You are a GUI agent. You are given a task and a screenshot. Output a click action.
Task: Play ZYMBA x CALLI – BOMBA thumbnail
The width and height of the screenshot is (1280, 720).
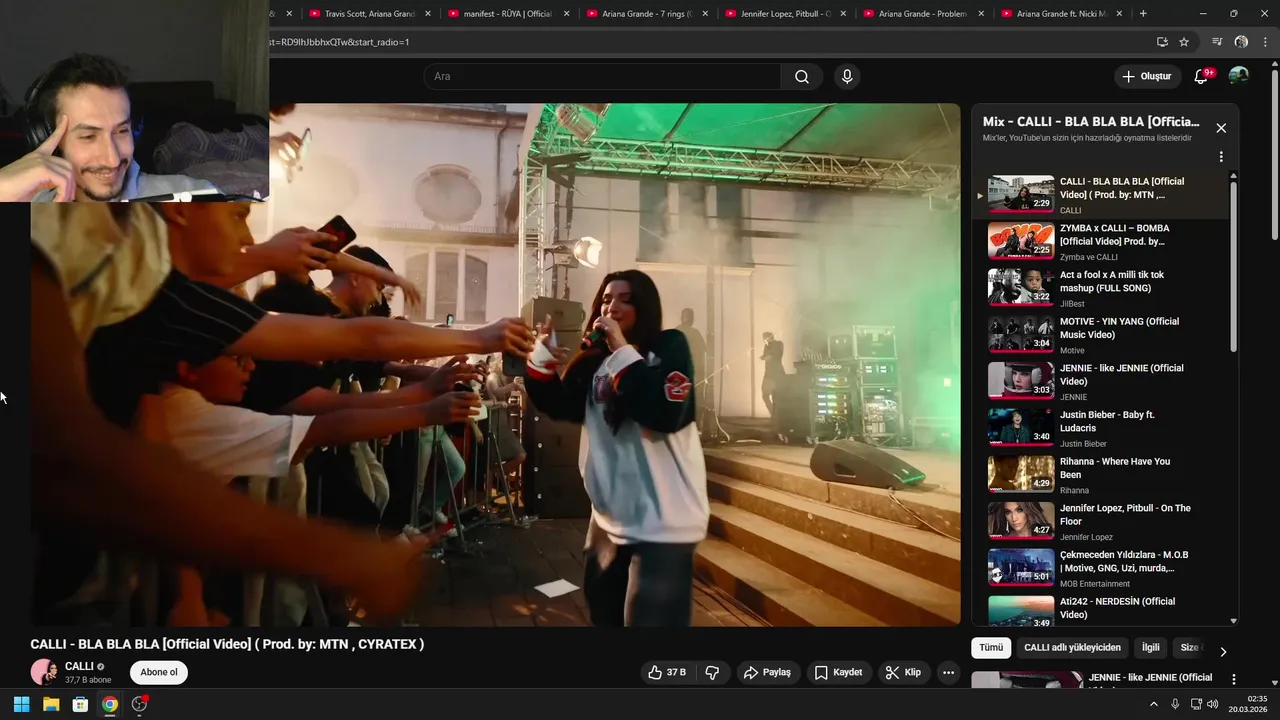click(1021, 241)
